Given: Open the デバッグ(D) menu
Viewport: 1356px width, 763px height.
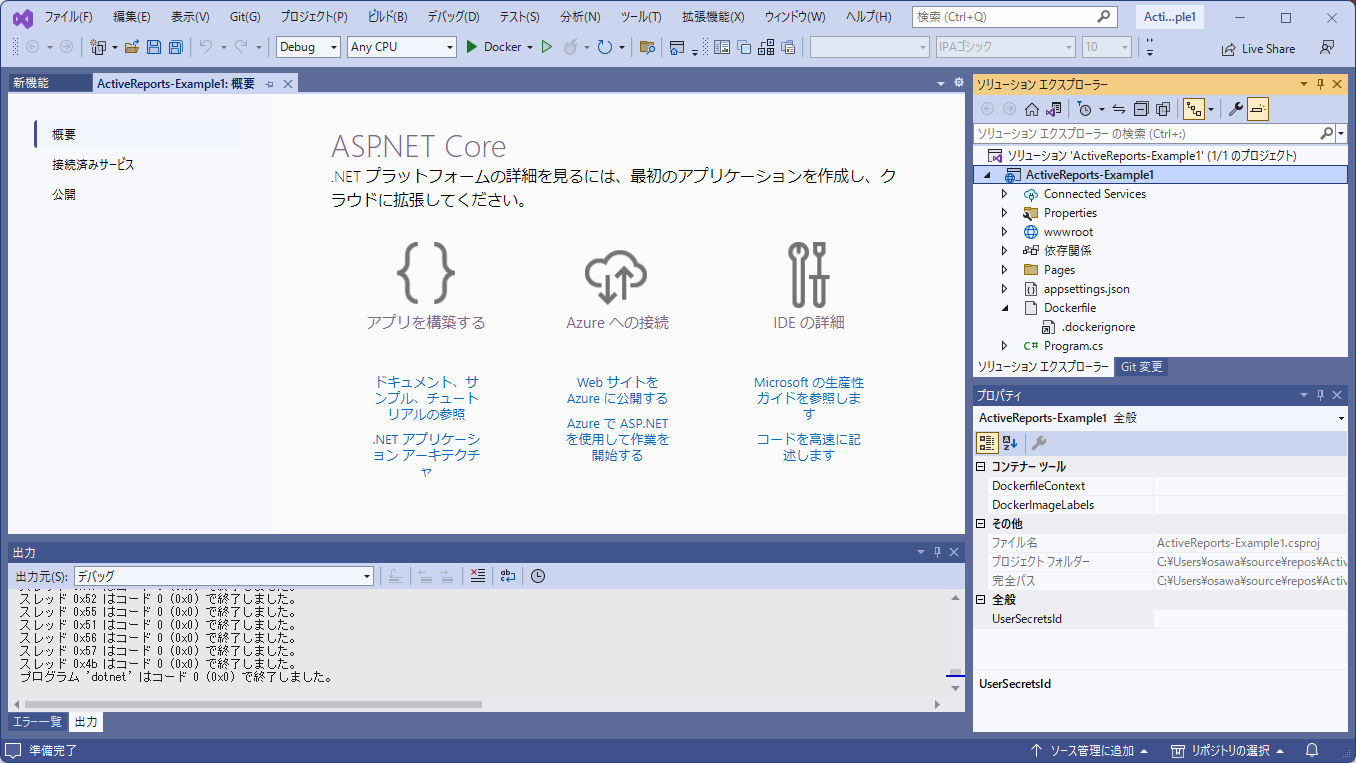Looking at the screenshot, I should (x=453, y=17).
